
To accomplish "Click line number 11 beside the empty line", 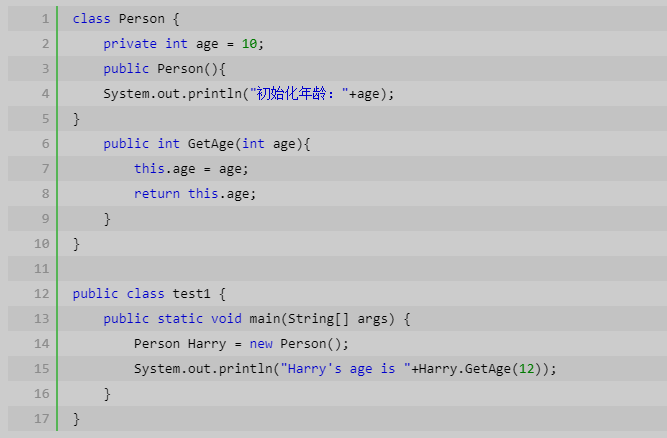I will [x=41, y=269].
